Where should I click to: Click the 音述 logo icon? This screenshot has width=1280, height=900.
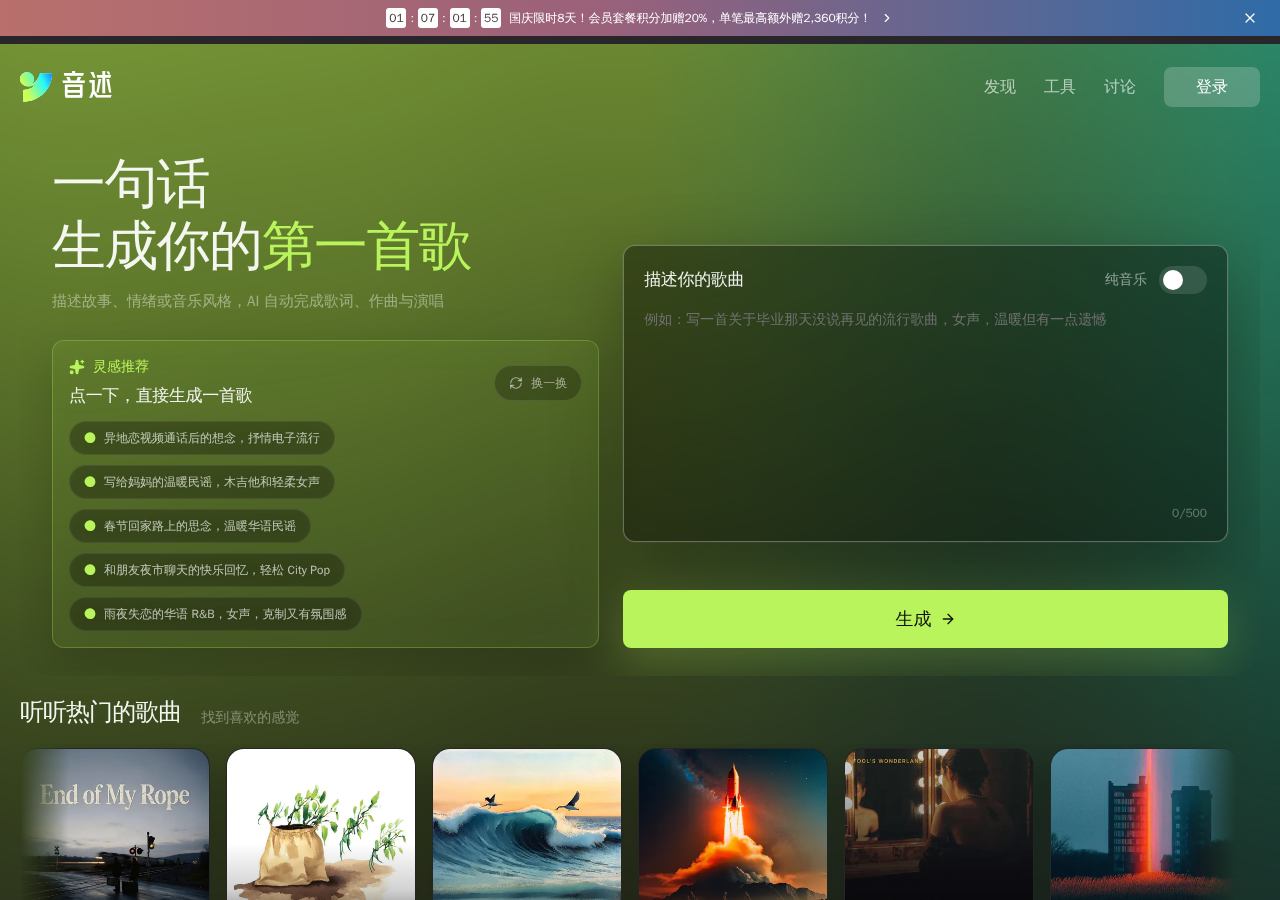[x=36, y=86]
